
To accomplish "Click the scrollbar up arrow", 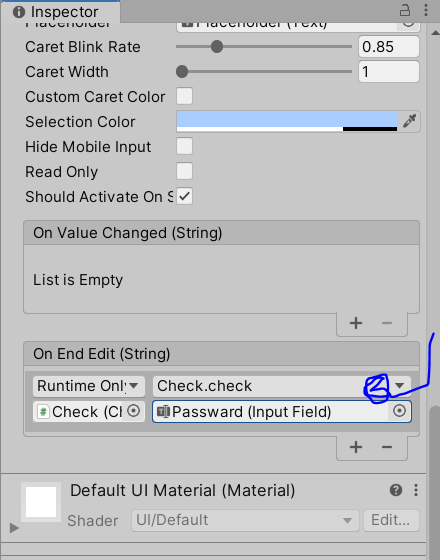I will tap(434, 32).
